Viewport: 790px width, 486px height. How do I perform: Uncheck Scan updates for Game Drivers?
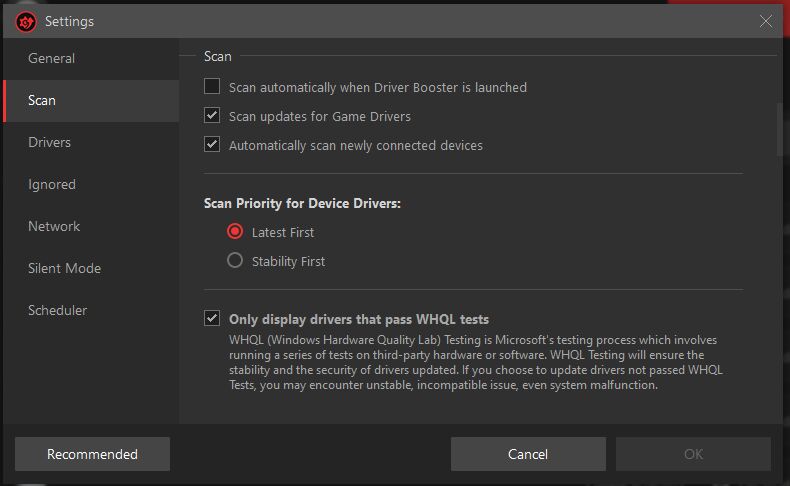pyautogui.click(x=212, y=115)
